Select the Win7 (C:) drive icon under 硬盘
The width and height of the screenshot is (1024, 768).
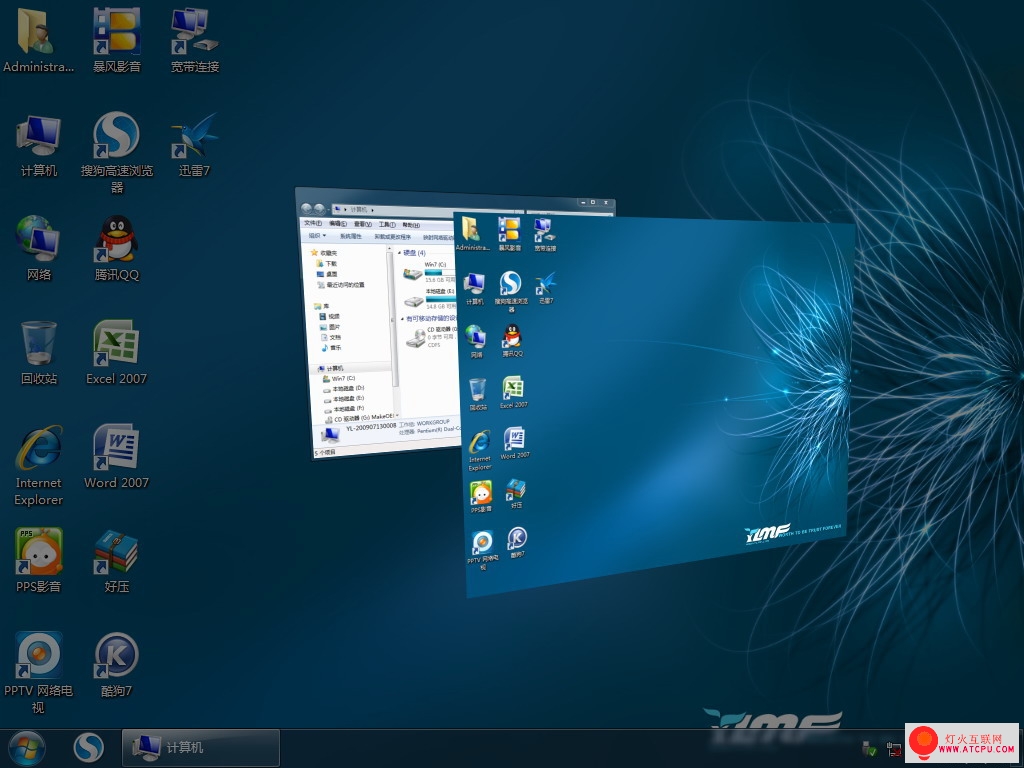click(413, 273)
